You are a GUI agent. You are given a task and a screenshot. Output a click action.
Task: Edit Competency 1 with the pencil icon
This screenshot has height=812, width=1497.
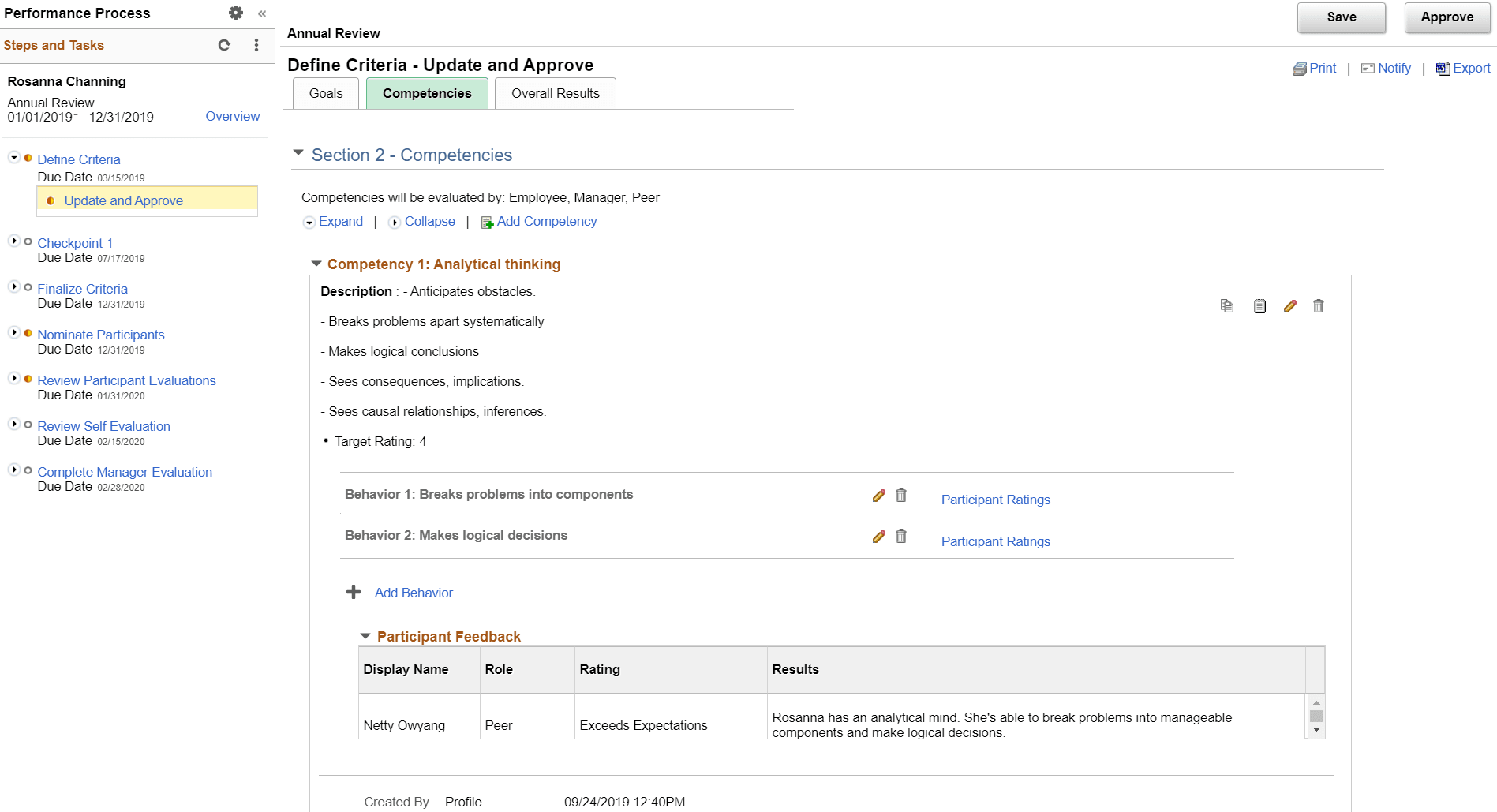(1290, 306)
